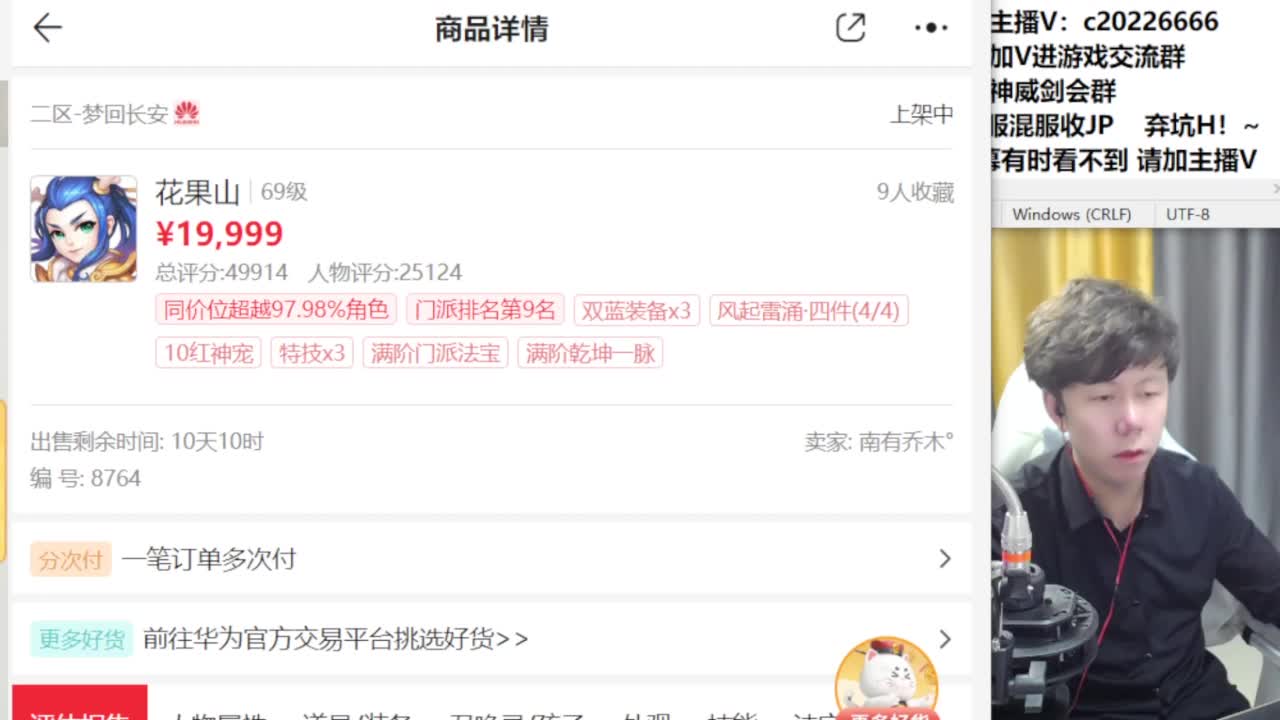Click the UTF-8 encoding indicator
This screenshot has width=1280, height=720.
[x=1187, y=214]
